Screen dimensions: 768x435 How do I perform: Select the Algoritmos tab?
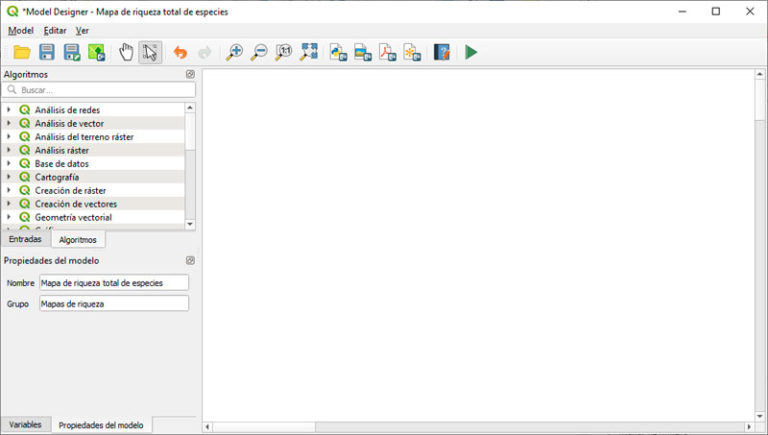pyautogui.click(x=78, y=240)
